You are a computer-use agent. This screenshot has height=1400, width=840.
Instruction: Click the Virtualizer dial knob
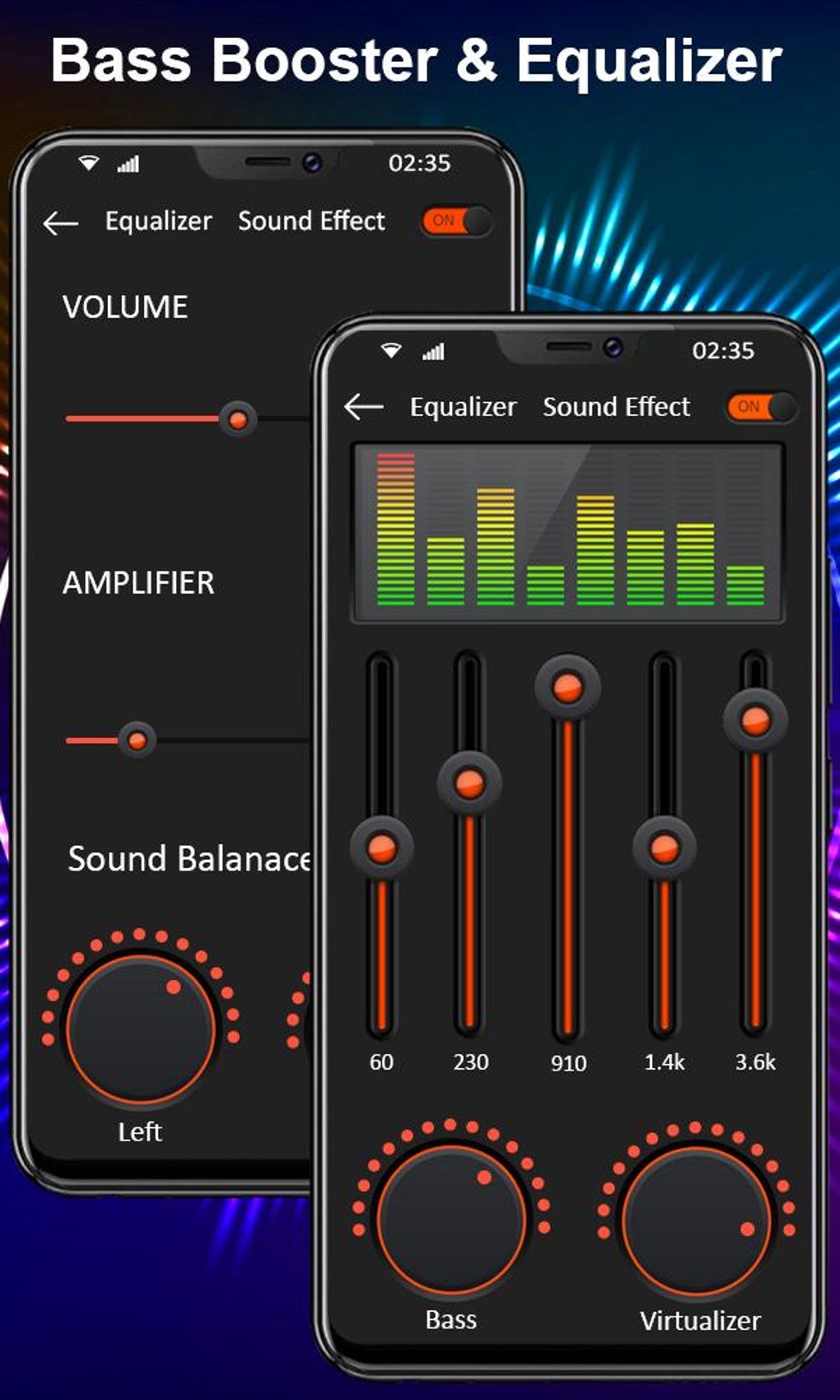pos(697,1222)
